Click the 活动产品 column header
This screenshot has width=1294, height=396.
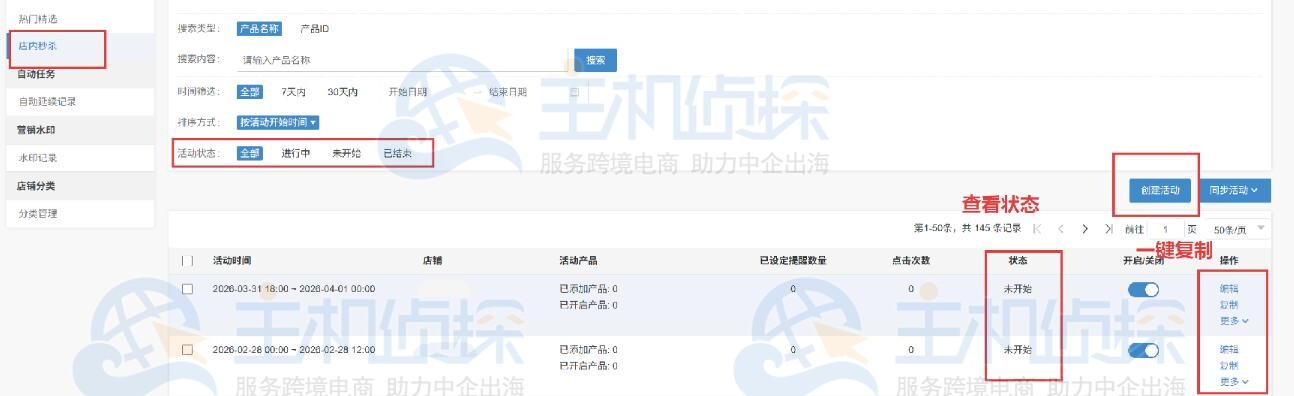point(579,260)
